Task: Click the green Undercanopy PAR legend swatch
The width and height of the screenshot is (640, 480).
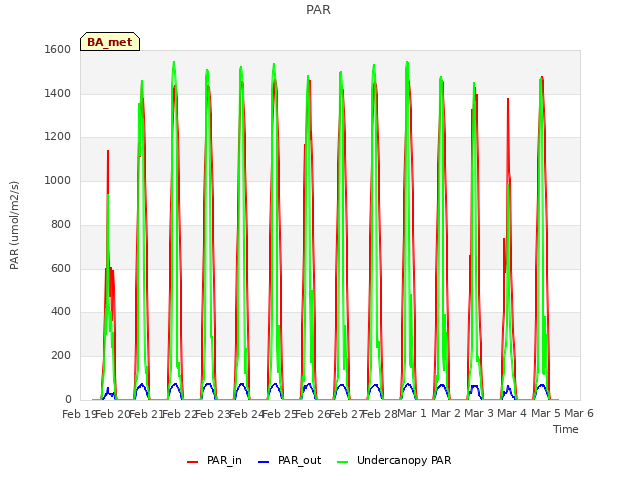Action: (x=343, y=462)
